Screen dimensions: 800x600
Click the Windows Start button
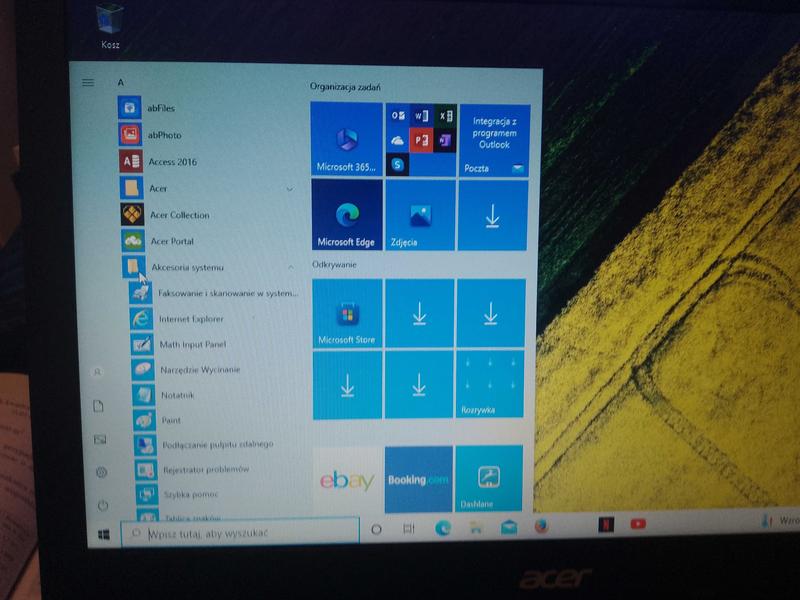(103, 535)
